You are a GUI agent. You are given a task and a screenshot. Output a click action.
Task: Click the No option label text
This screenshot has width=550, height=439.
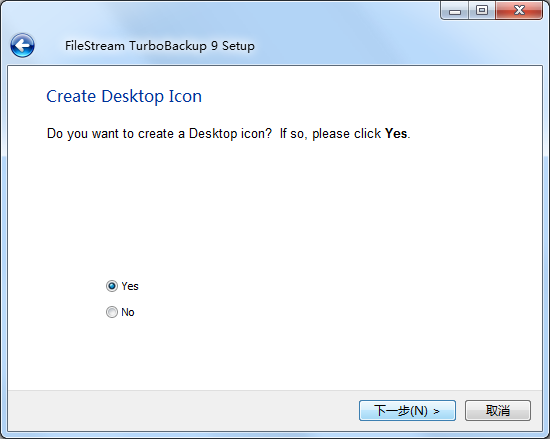pyautogui.click(x=128, y=312)
